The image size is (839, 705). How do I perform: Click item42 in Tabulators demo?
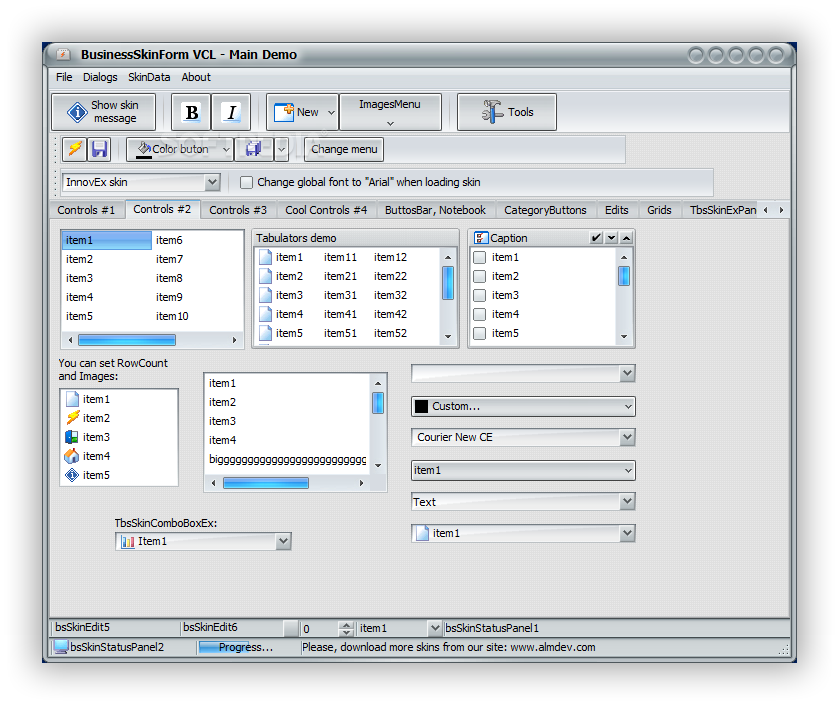(390, 315)
